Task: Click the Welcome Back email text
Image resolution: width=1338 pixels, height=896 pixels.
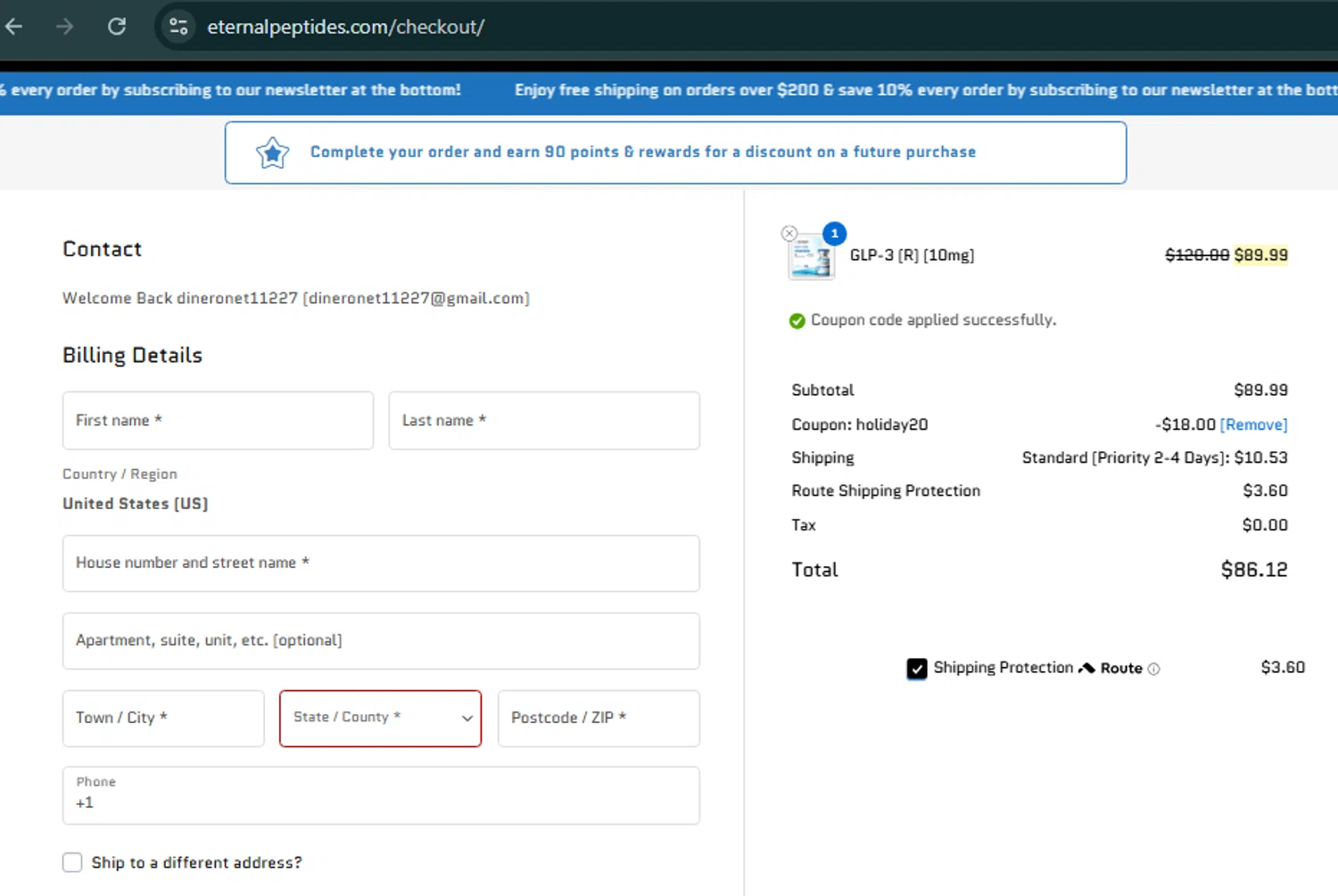Action: 295,298
